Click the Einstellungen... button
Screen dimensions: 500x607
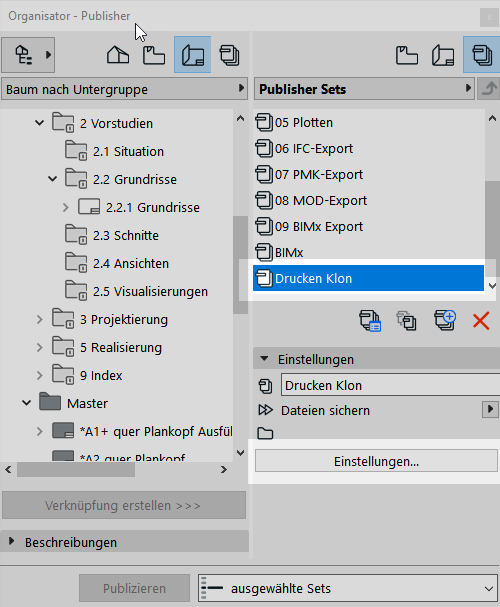[x=376, y=461]
